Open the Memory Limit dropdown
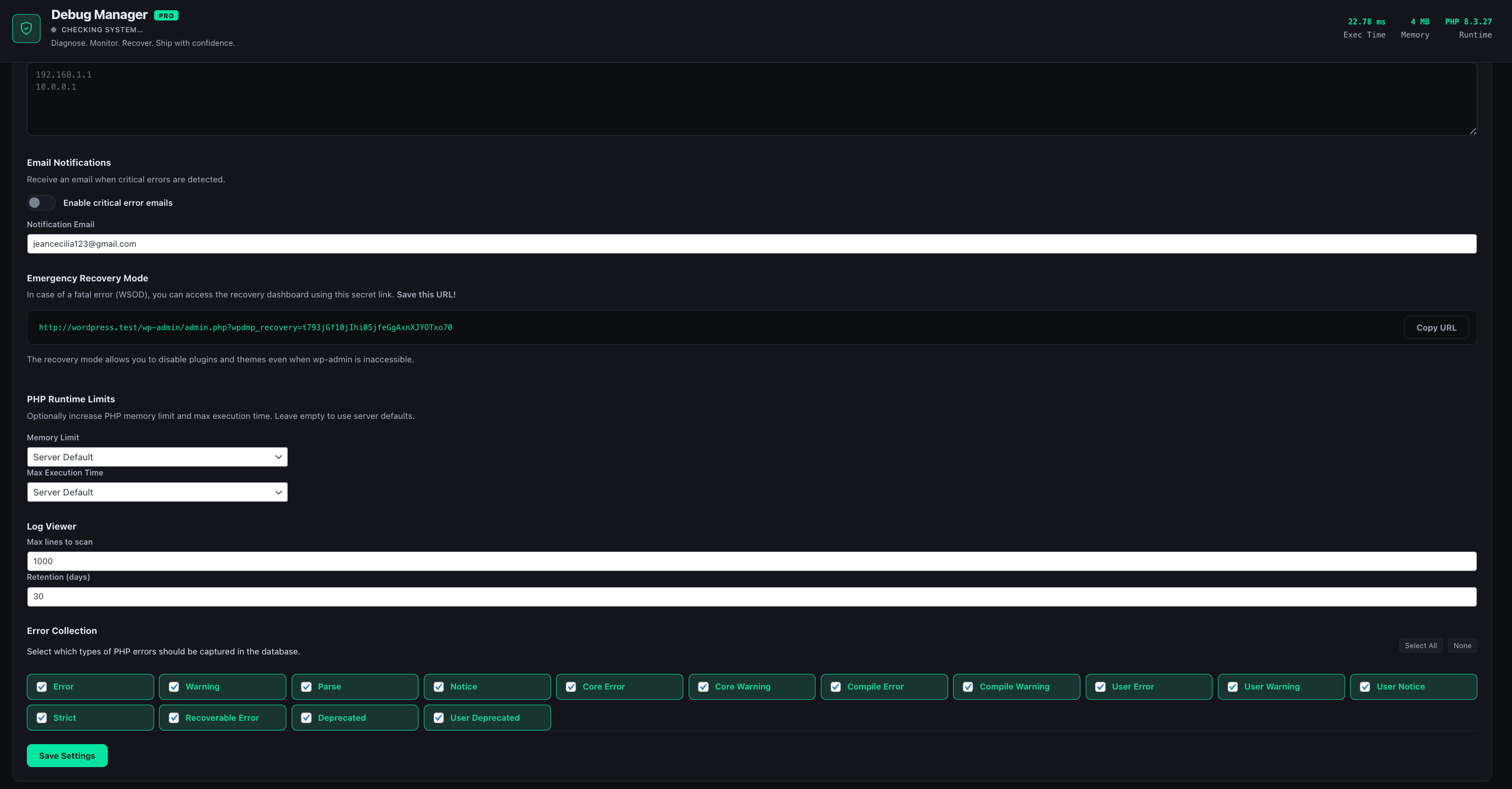Screen dimensions: 1512x789 [158, 457]
